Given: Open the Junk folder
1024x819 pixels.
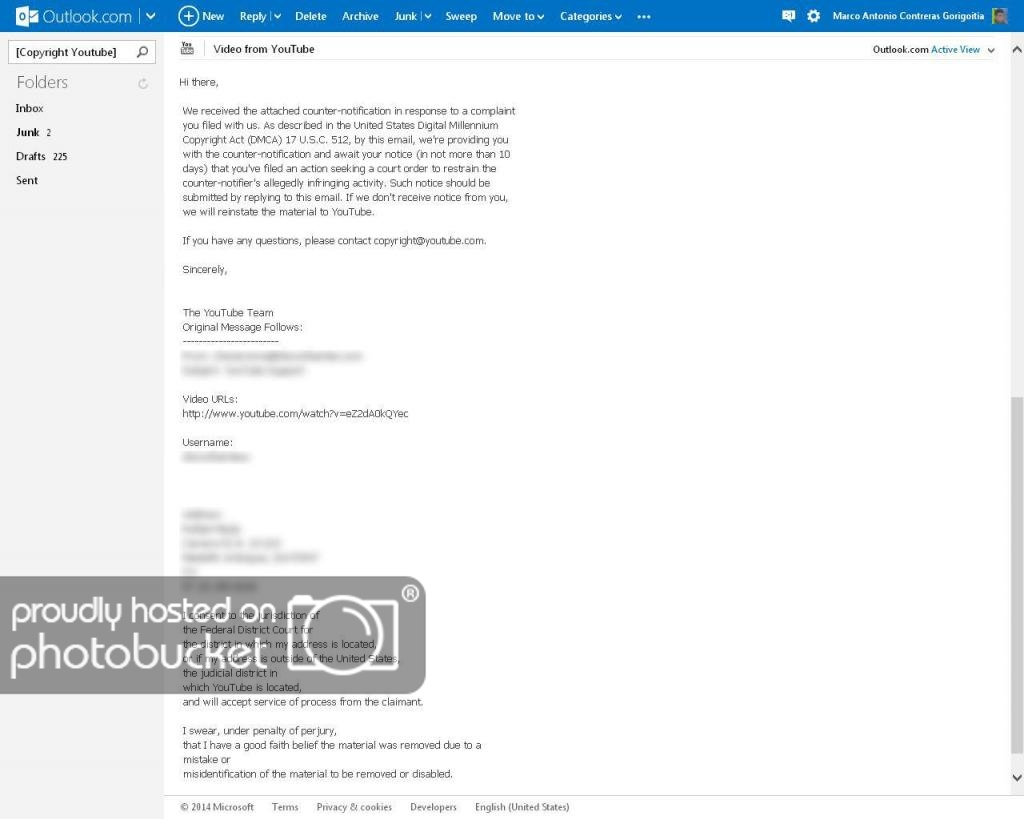Looking at the screenshot, I should [27, 133].
